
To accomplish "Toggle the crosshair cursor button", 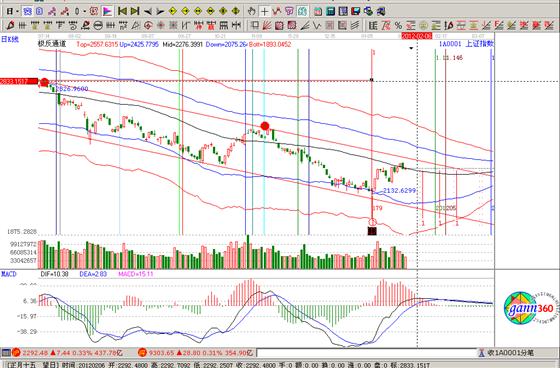I will click(264, 11).
